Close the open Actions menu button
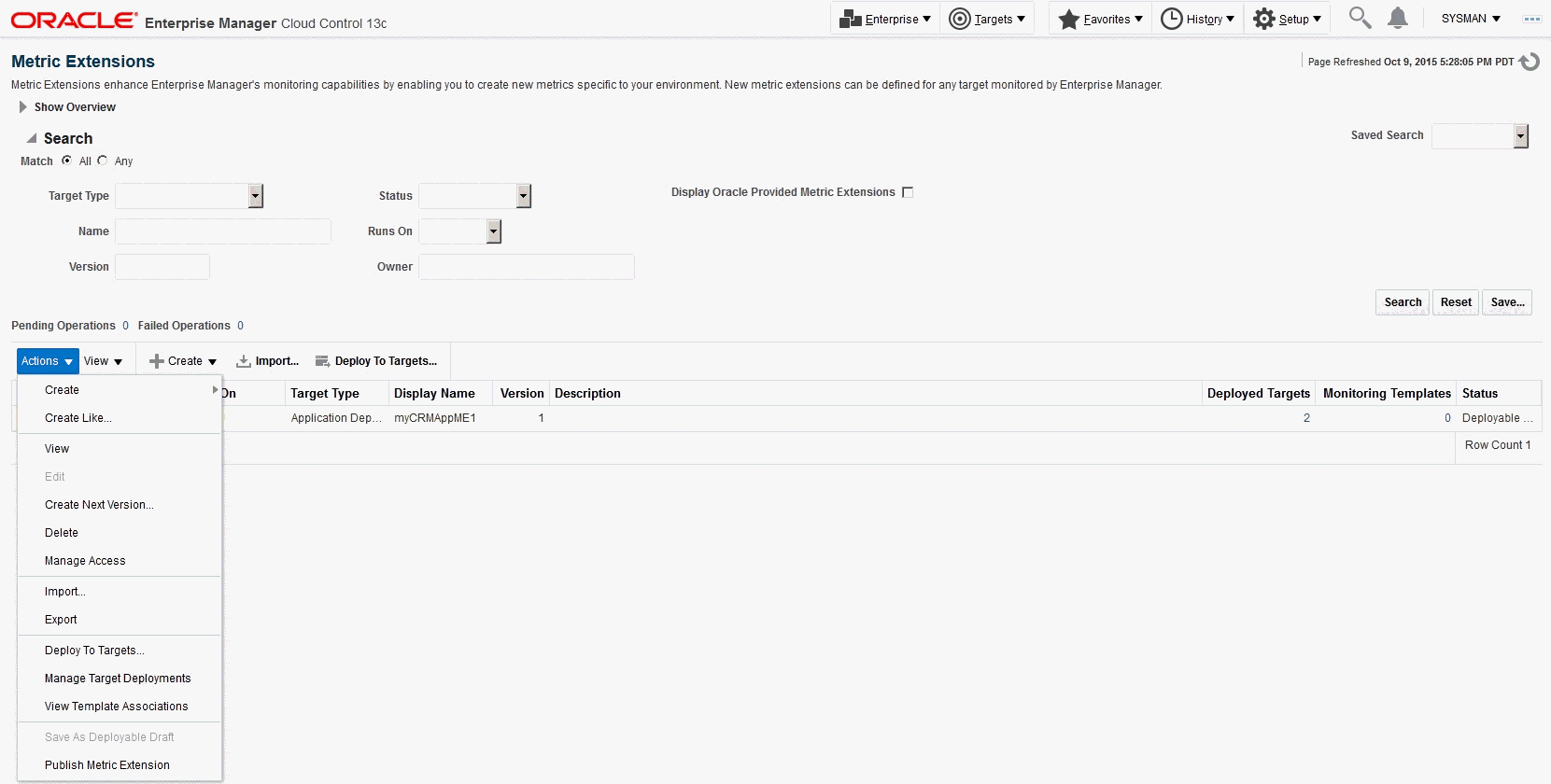 [x=48, y=361]
